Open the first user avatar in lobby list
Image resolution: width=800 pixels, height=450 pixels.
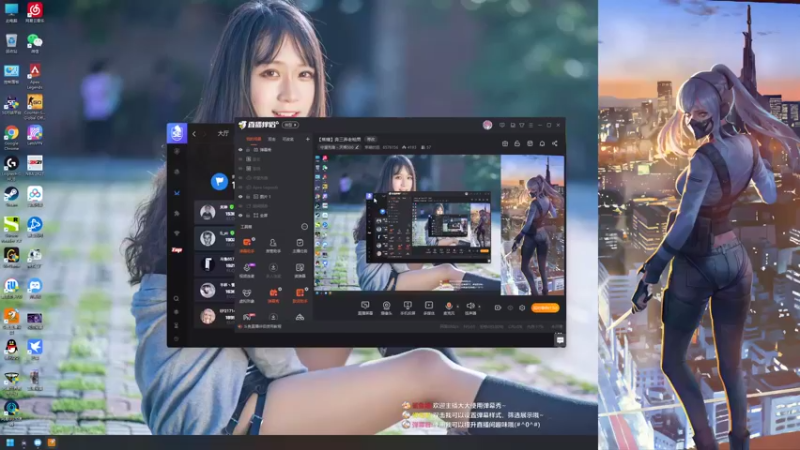207,212
